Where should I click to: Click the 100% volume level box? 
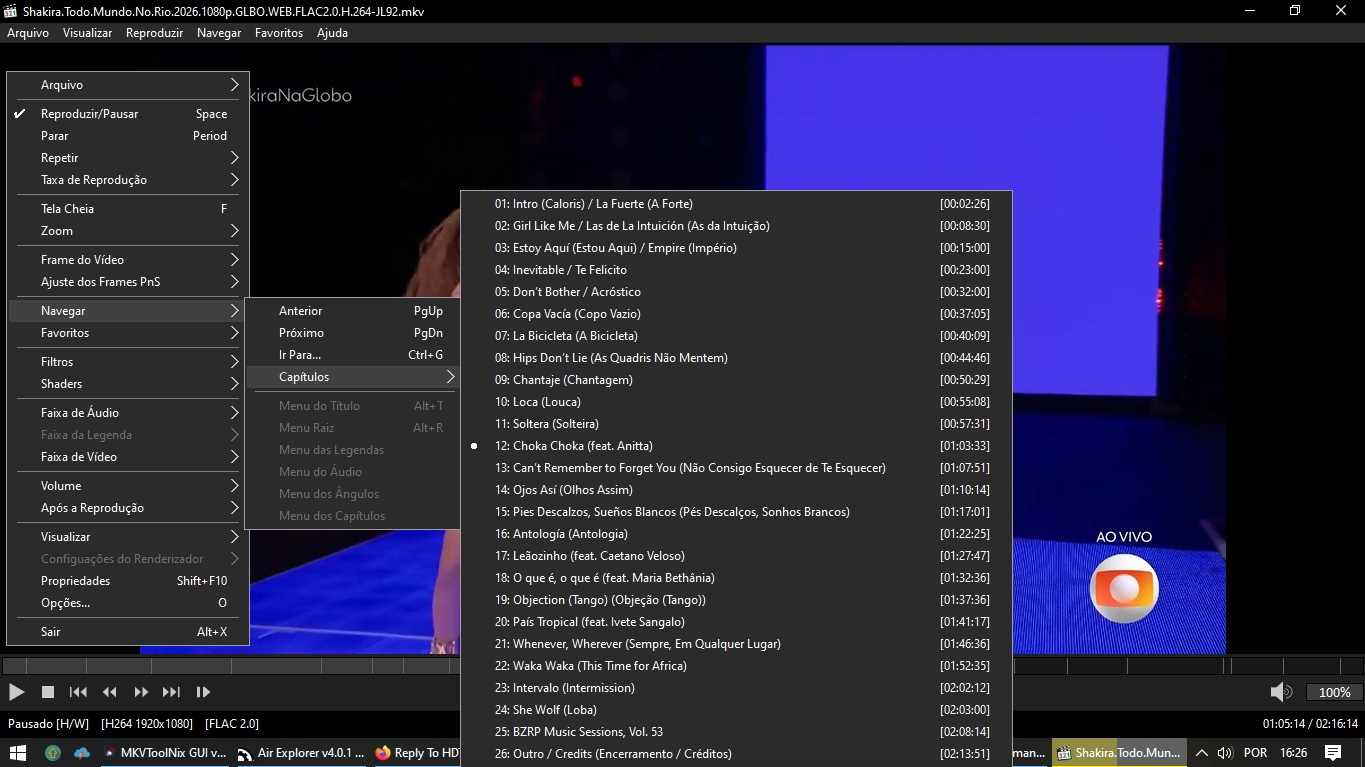(x=1334, y=692)
